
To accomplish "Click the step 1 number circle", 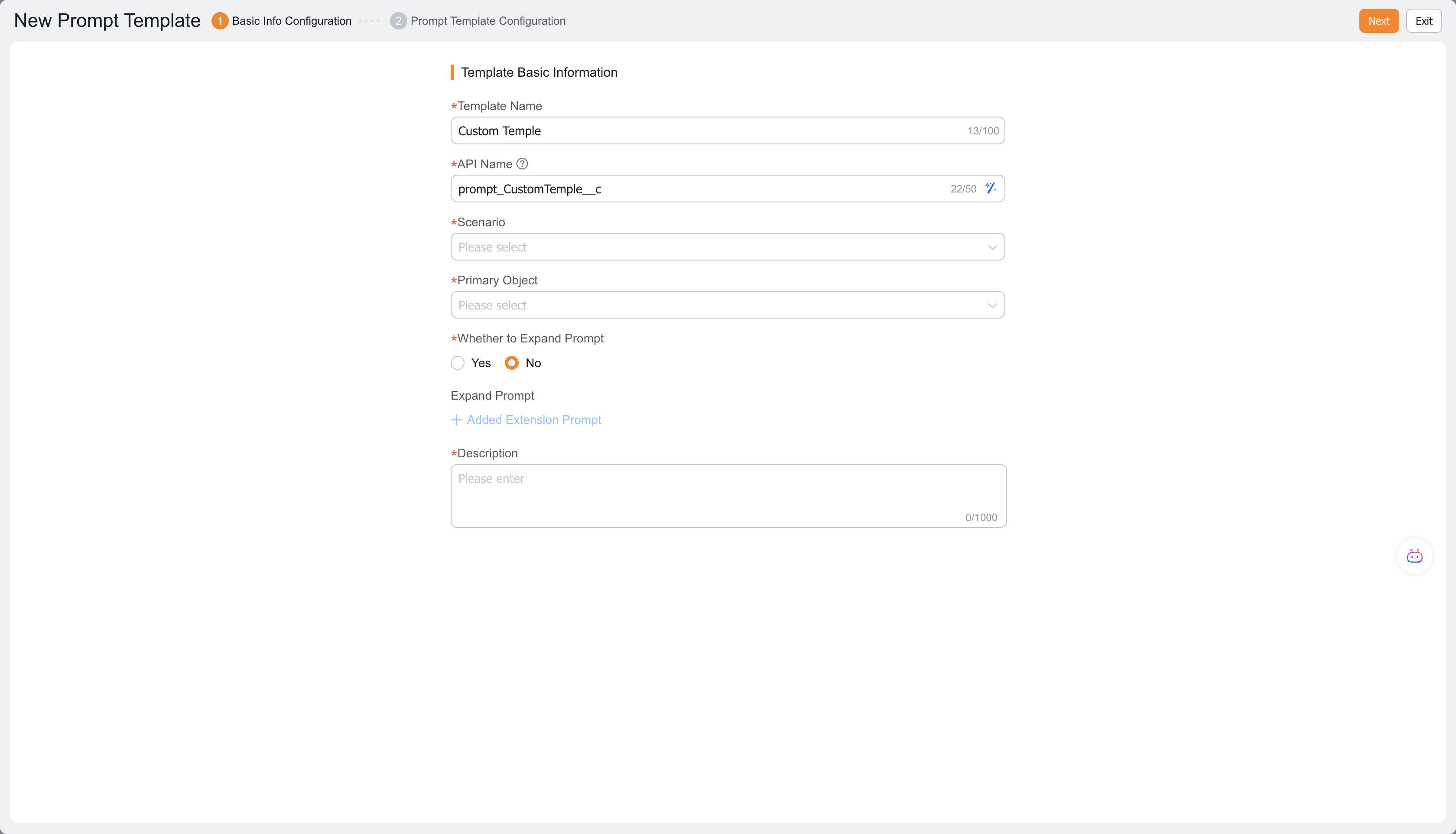I will pos(220,21).
